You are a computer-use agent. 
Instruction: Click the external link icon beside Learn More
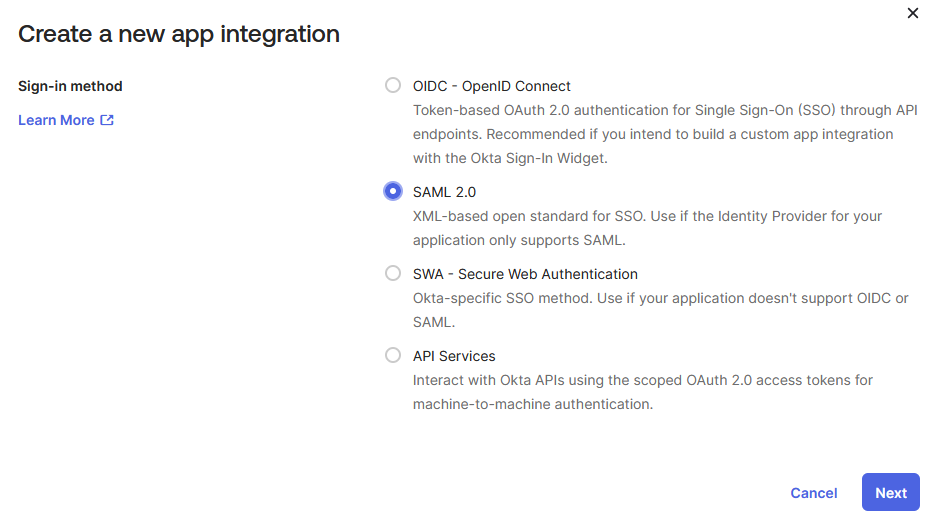107,121
